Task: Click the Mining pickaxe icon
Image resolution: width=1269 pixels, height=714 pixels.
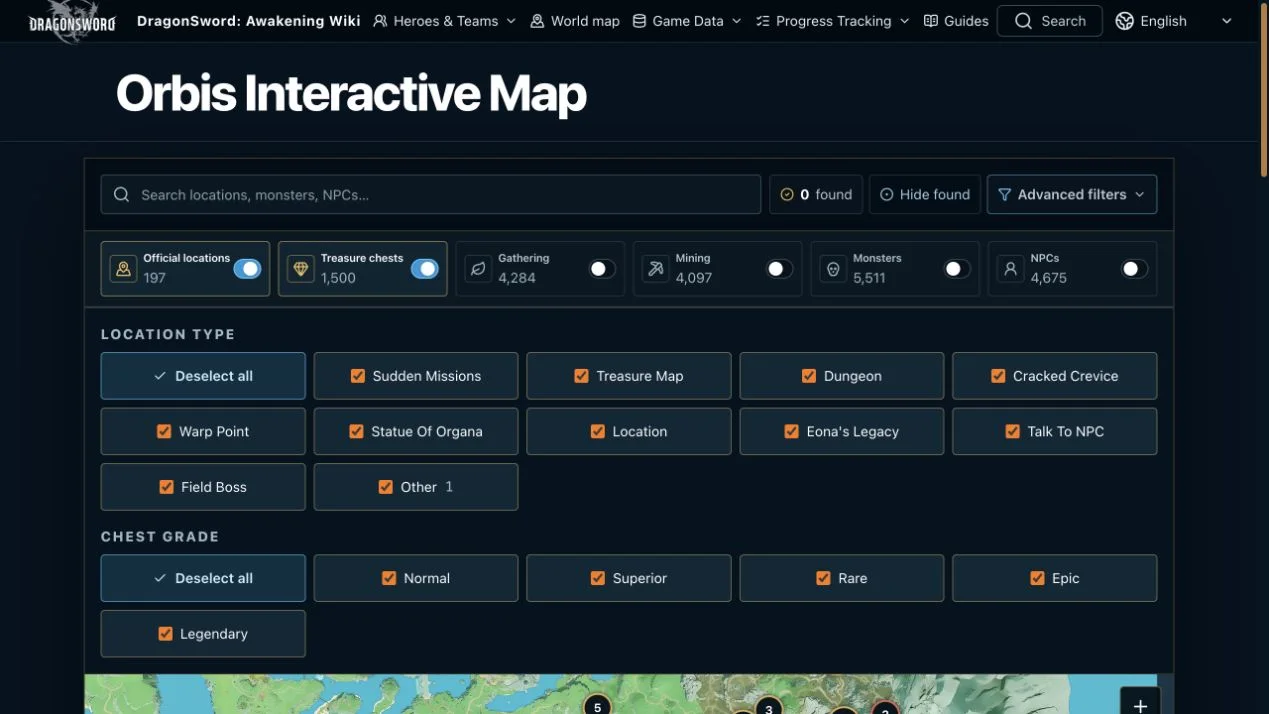Action: coord(656,269)
